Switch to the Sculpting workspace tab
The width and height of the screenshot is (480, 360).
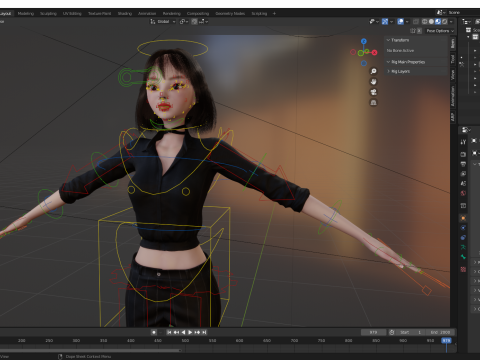(x=48, y=13)
